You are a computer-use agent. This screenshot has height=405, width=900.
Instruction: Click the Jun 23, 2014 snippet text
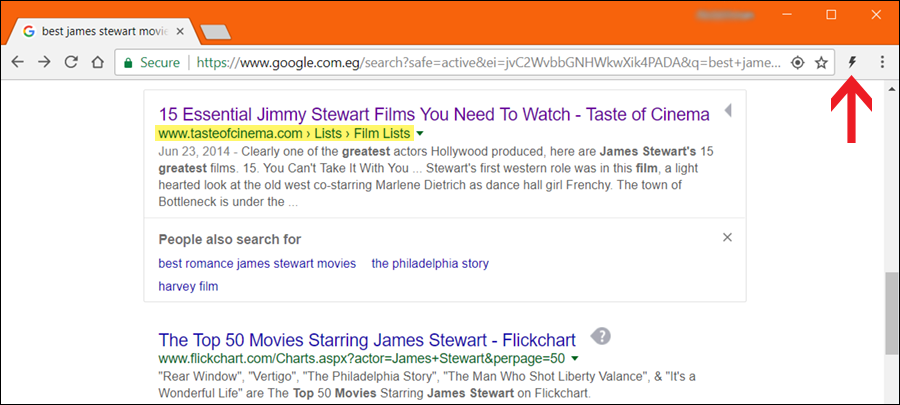[436, 177]
